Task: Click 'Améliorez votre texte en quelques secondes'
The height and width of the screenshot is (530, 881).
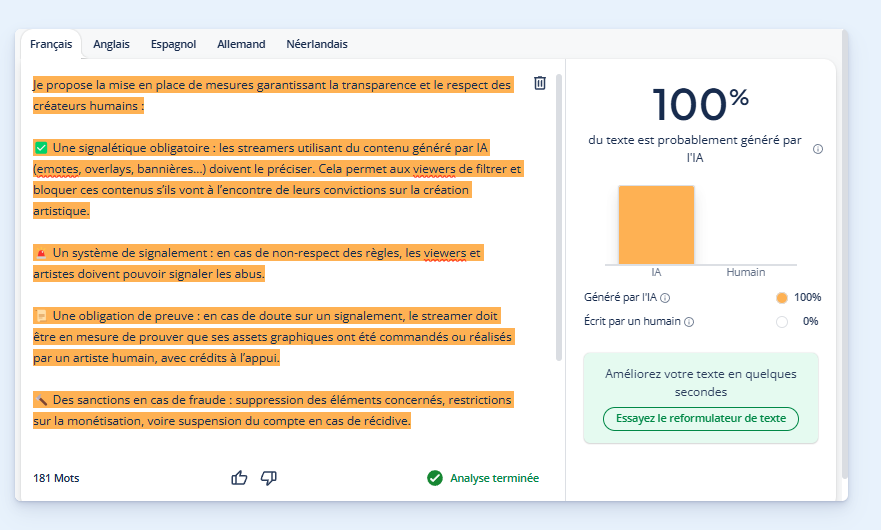Action: tap(701, 383)
